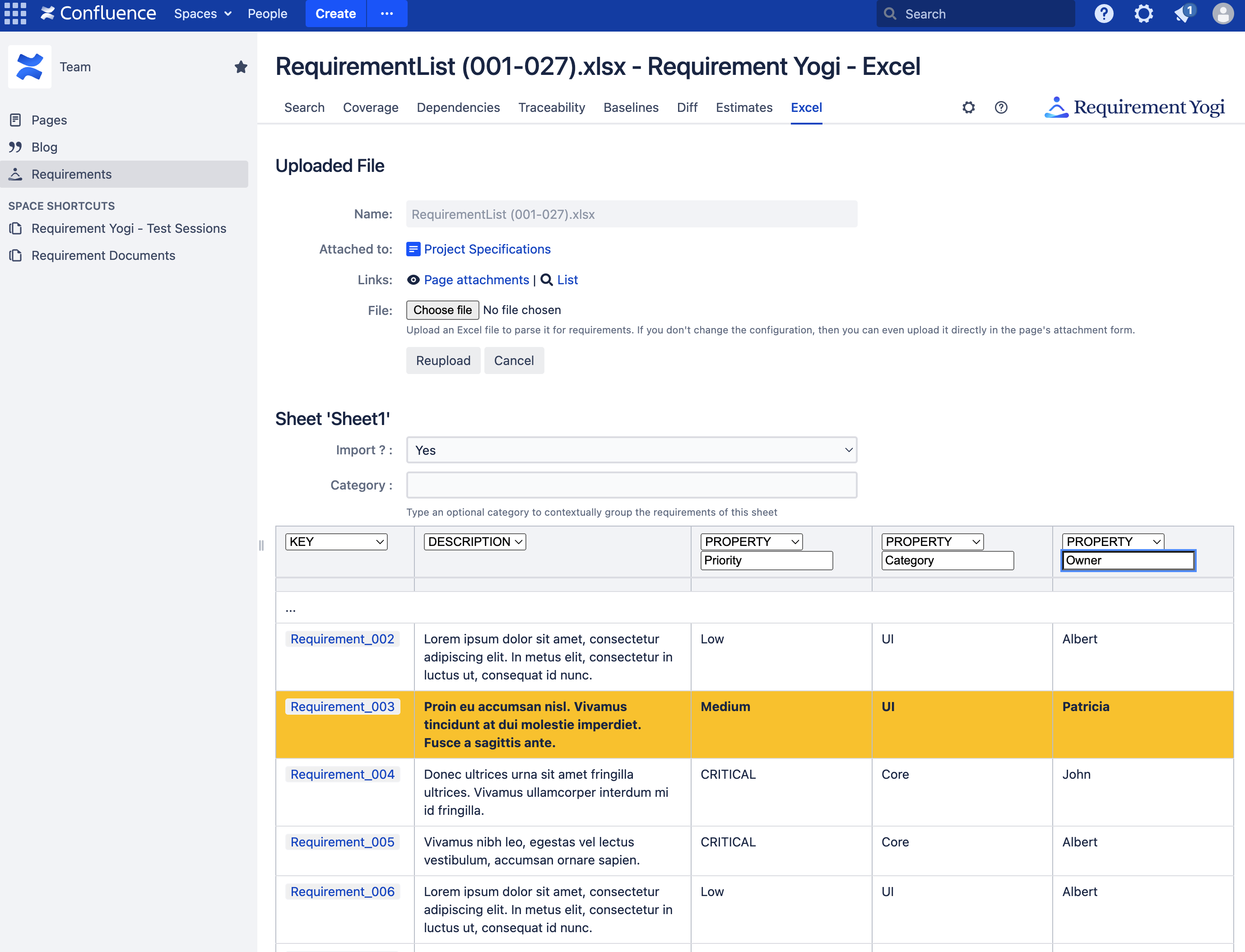Open Confluence administration gear in top bar
1245x952 pixels.
pyautogui.click(x=1143, y=14)
